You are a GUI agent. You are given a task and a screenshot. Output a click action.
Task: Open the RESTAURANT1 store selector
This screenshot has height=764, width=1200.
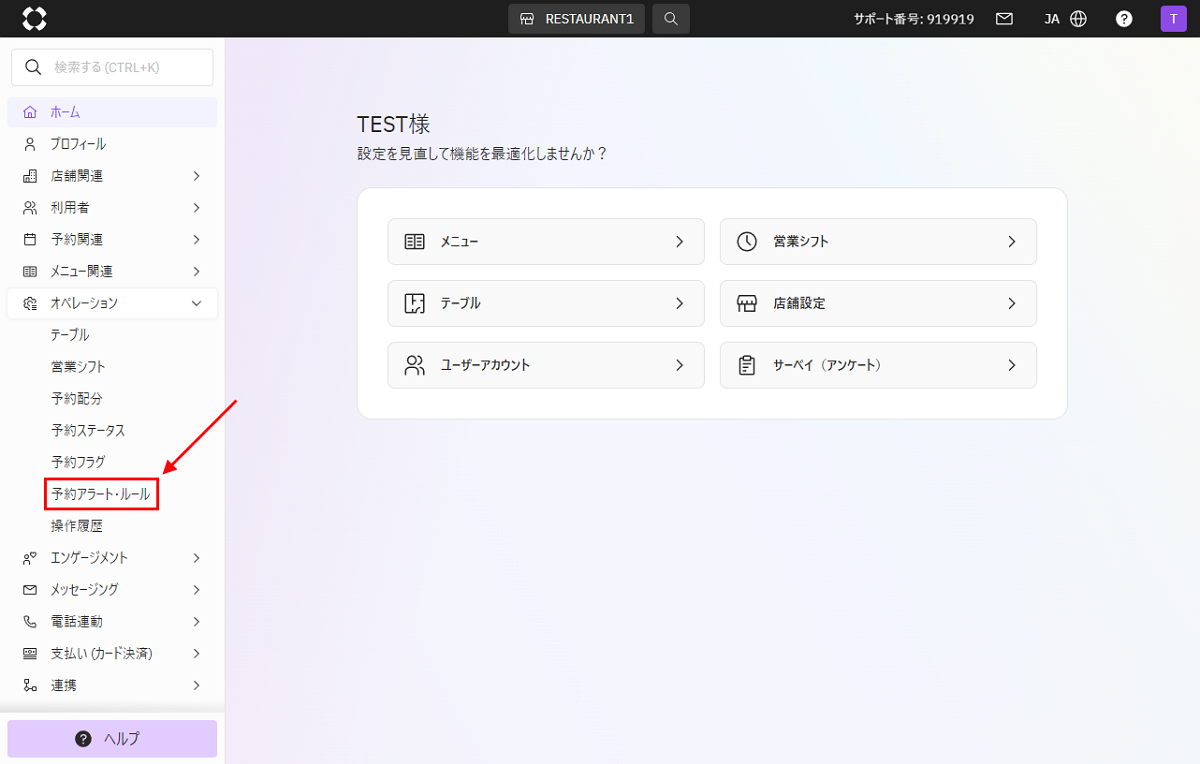[x=577, y=19]
